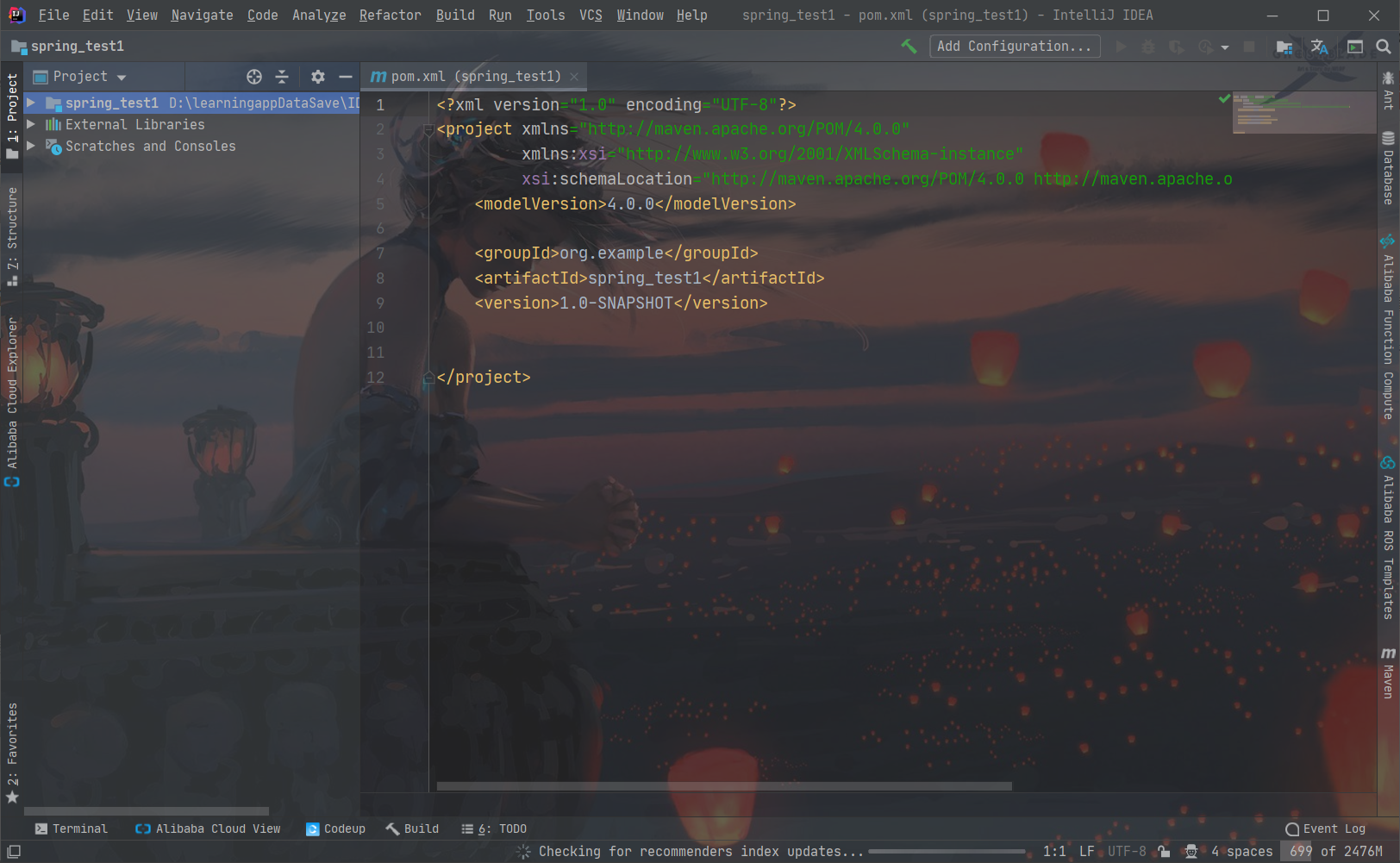Collapse the project tag fold at line 2
This screenshot has width=1400, height=863.
coord(428,129)
